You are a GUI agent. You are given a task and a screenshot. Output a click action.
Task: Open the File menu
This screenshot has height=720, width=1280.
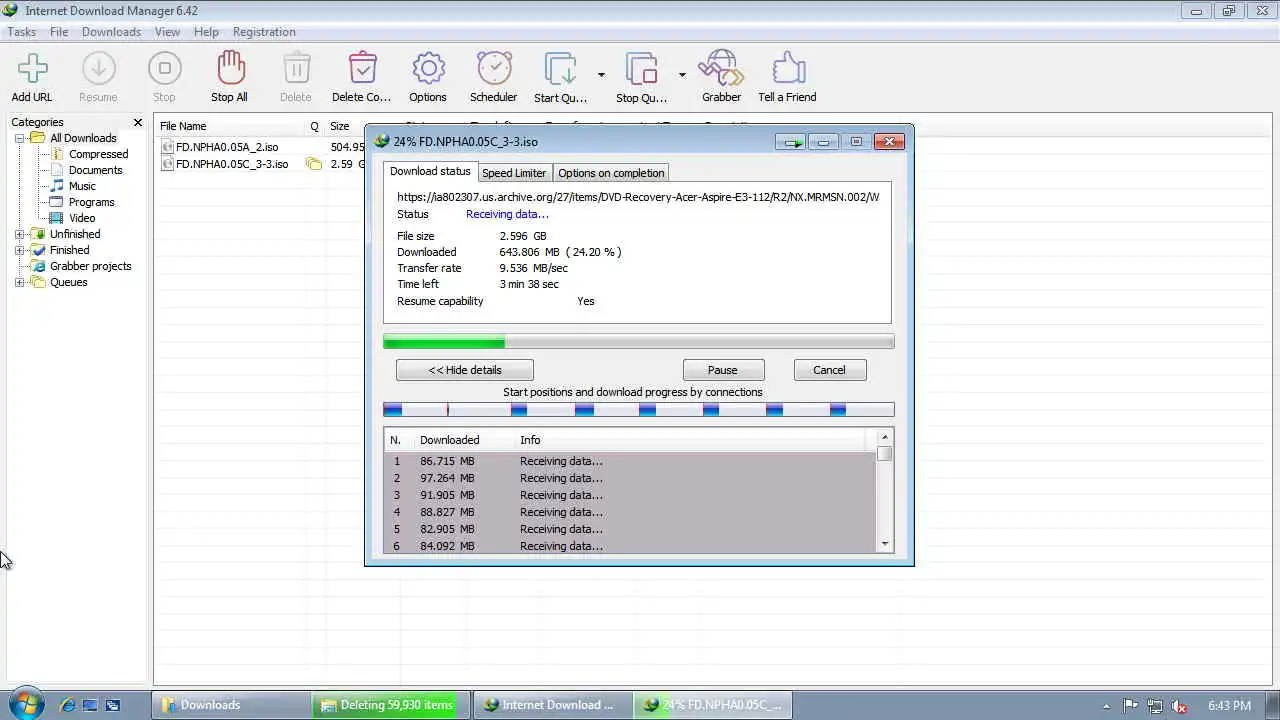pos(59,32)
